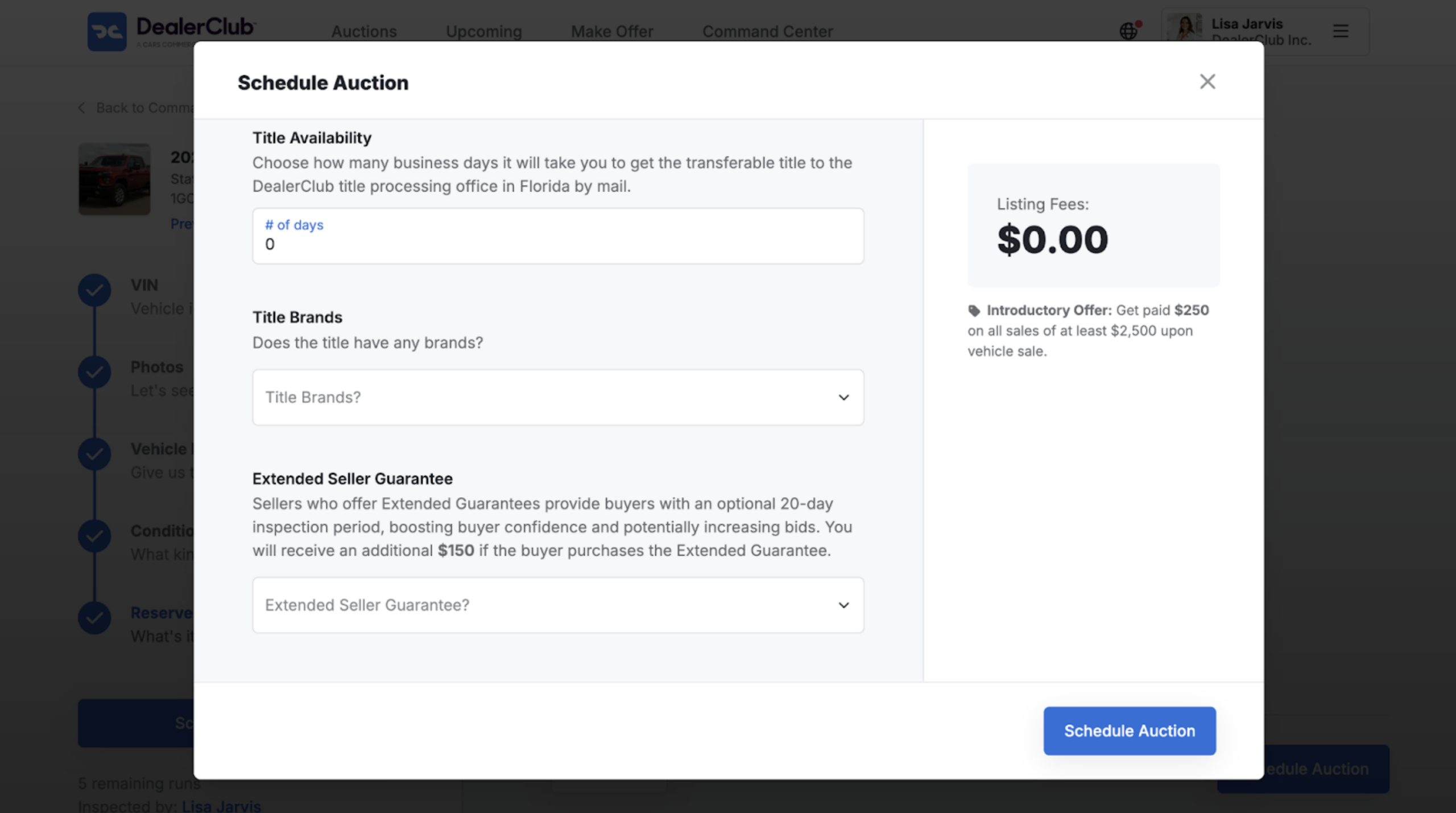Click the blue Schedule Auction button
The image size is (1456, 813).
pyautogui.click(x=1130, y=731)
